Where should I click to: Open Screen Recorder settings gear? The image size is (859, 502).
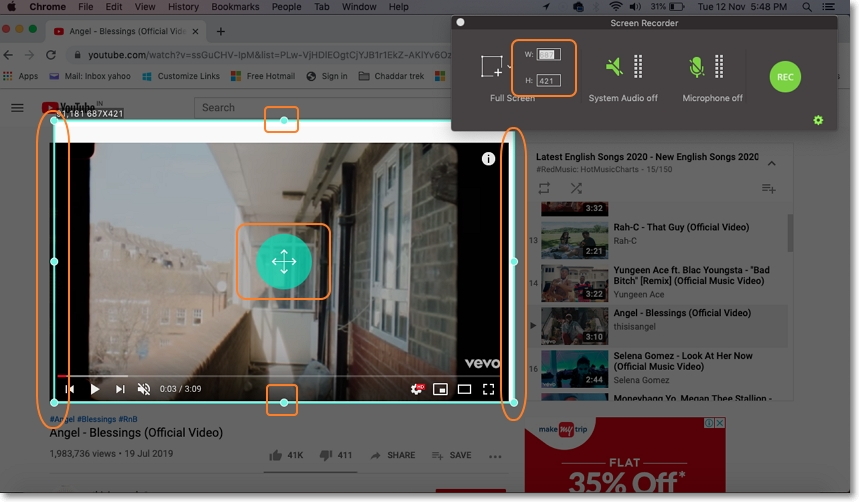click(x=818, y=120)
